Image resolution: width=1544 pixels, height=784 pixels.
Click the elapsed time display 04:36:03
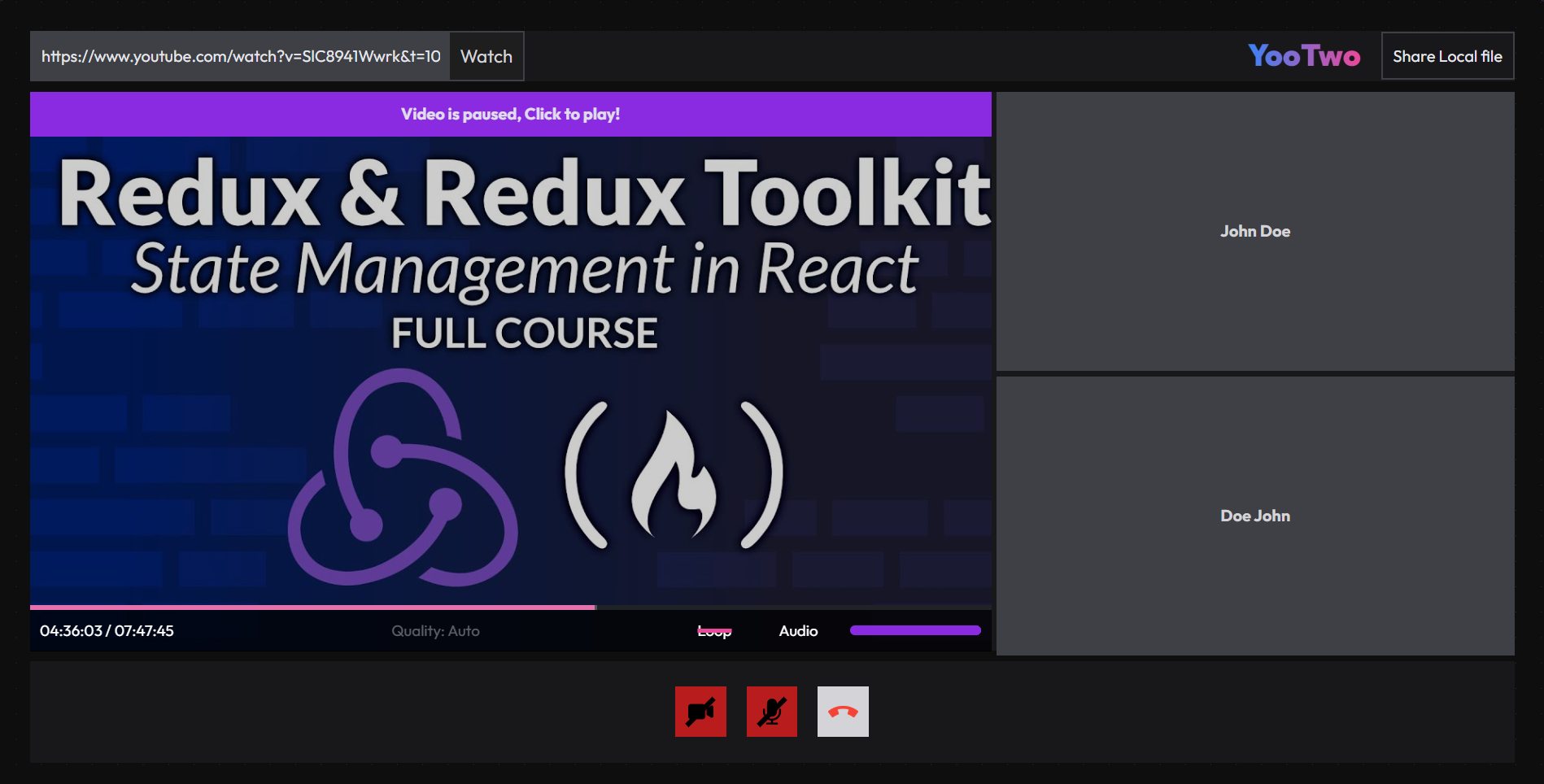click(x=71, y=631)
